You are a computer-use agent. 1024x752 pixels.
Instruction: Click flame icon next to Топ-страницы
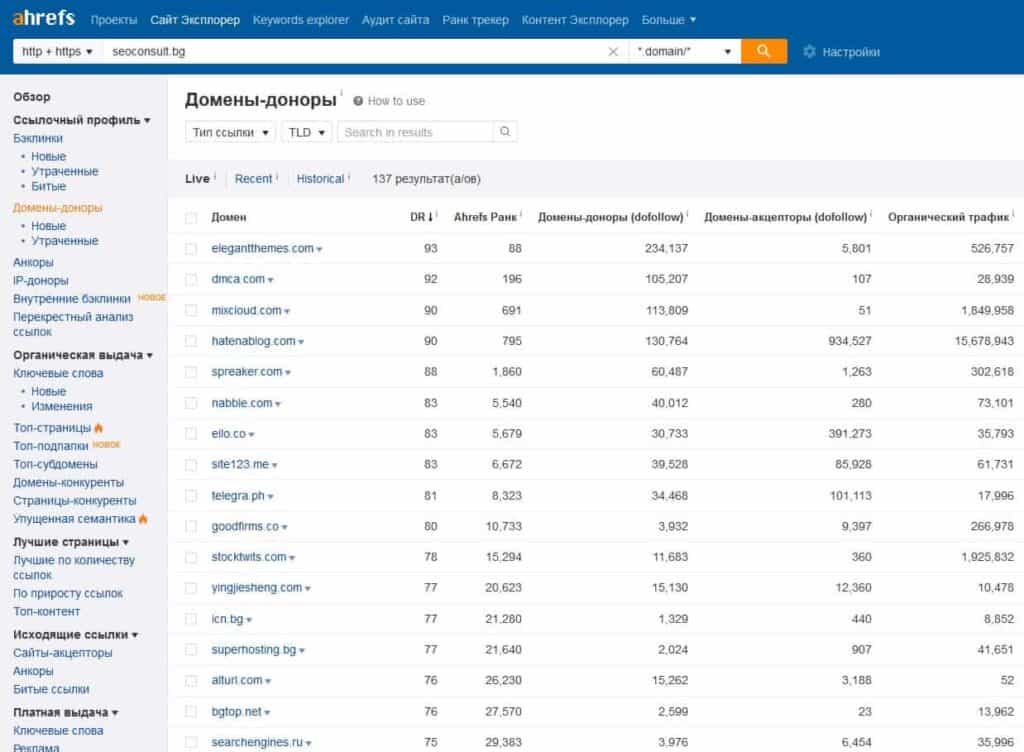(99, 428)
